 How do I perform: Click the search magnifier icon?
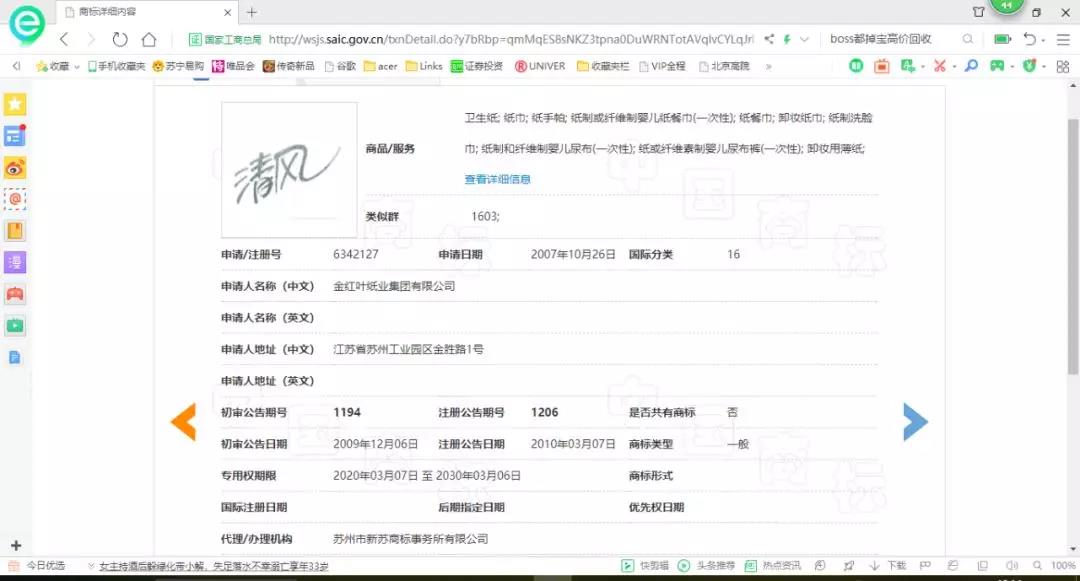(968, 39)
